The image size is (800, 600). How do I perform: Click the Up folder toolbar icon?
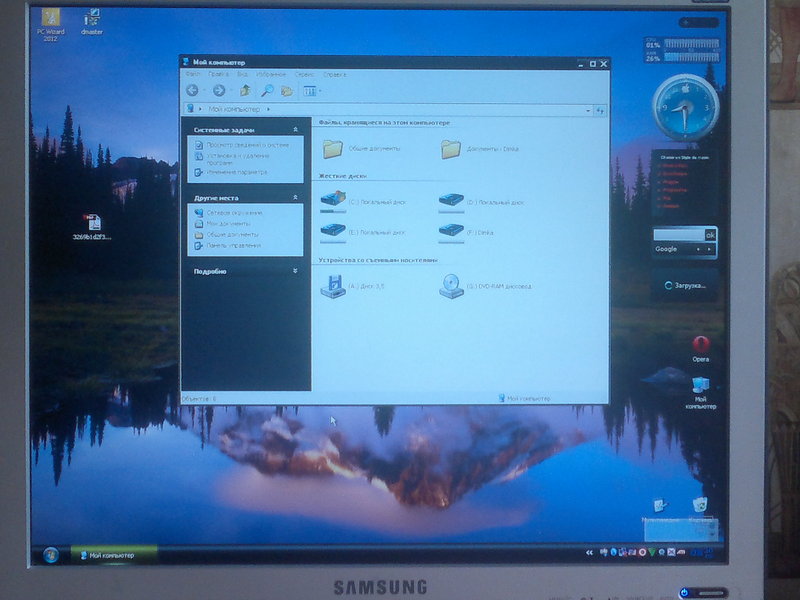point(245,90)
